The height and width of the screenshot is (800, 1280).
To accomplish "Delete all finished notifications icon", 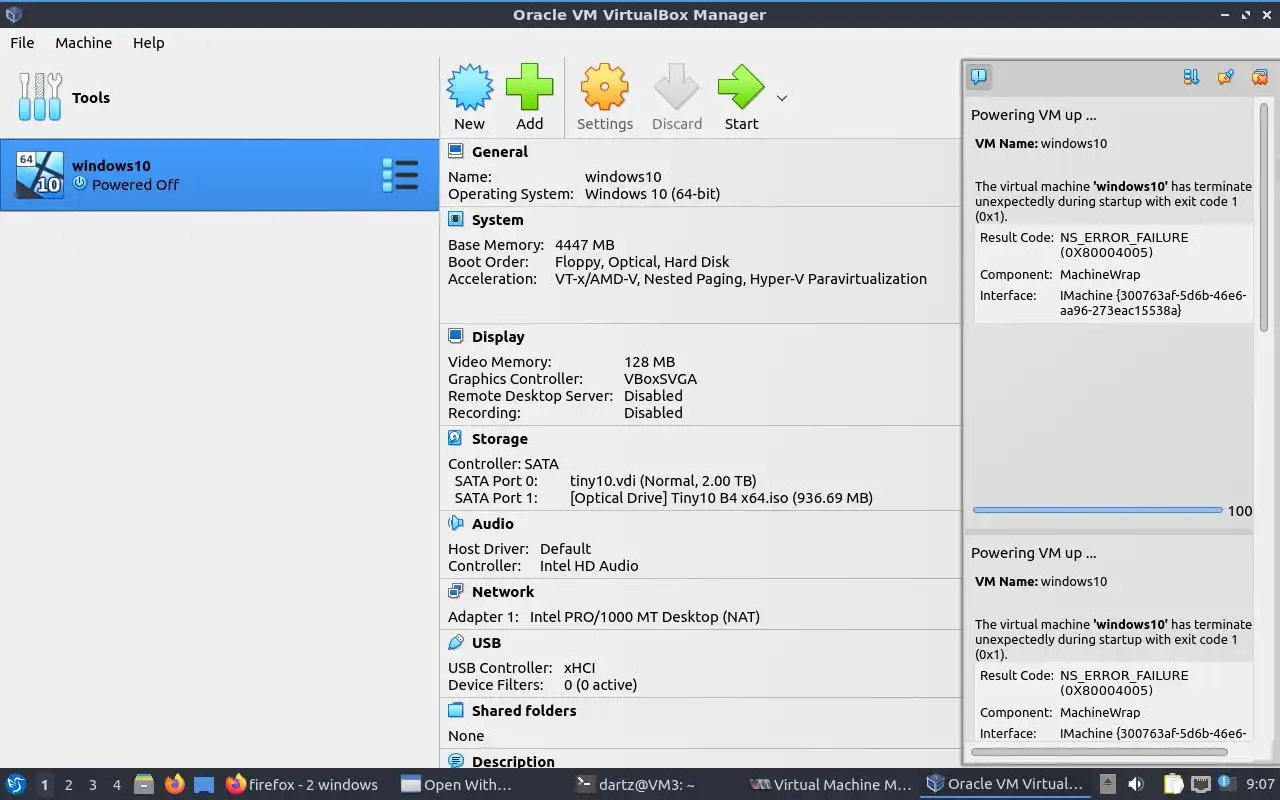I will 1260,77.
